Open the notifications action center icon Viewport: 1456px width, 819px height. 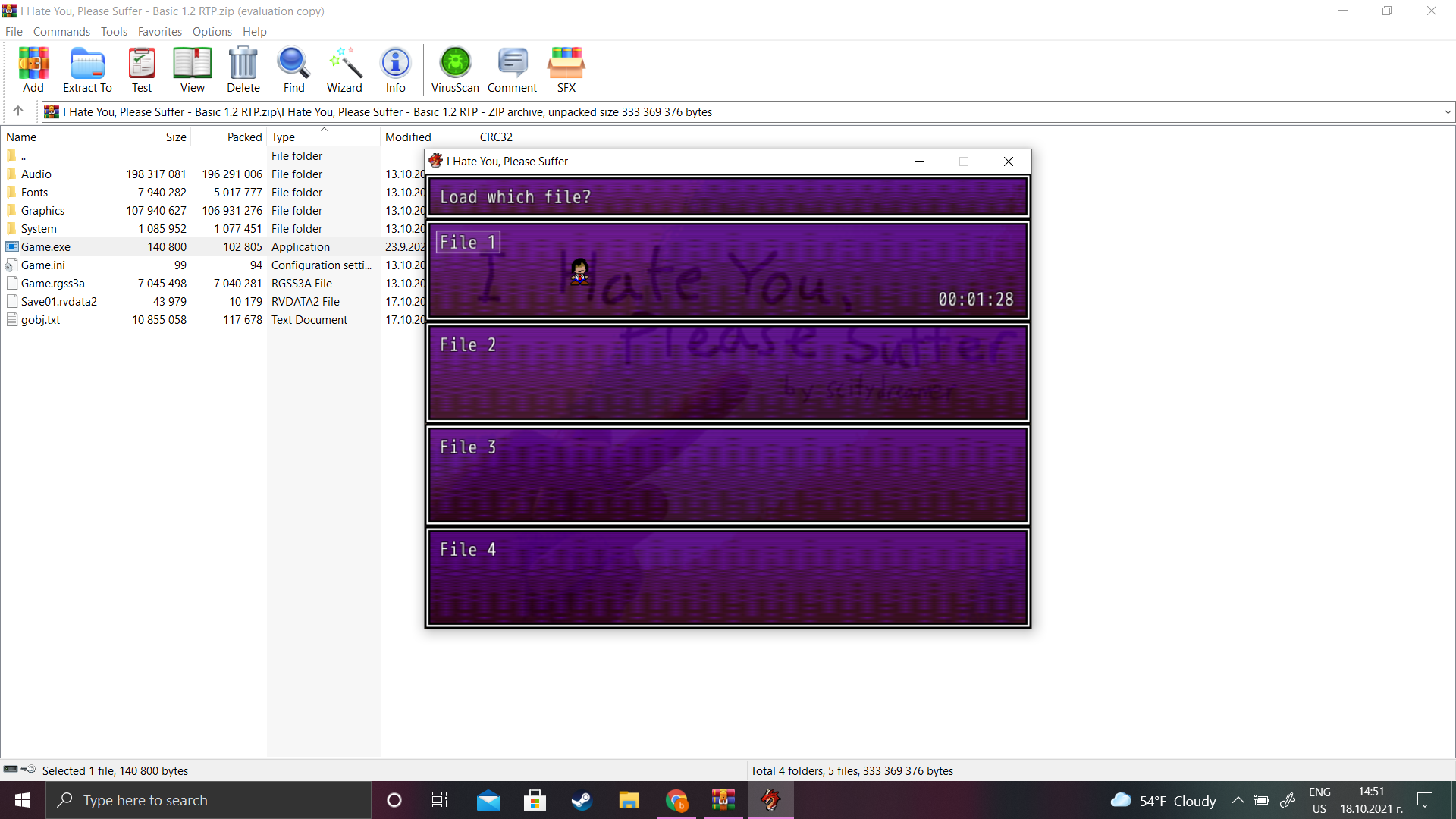[1425, 800]
